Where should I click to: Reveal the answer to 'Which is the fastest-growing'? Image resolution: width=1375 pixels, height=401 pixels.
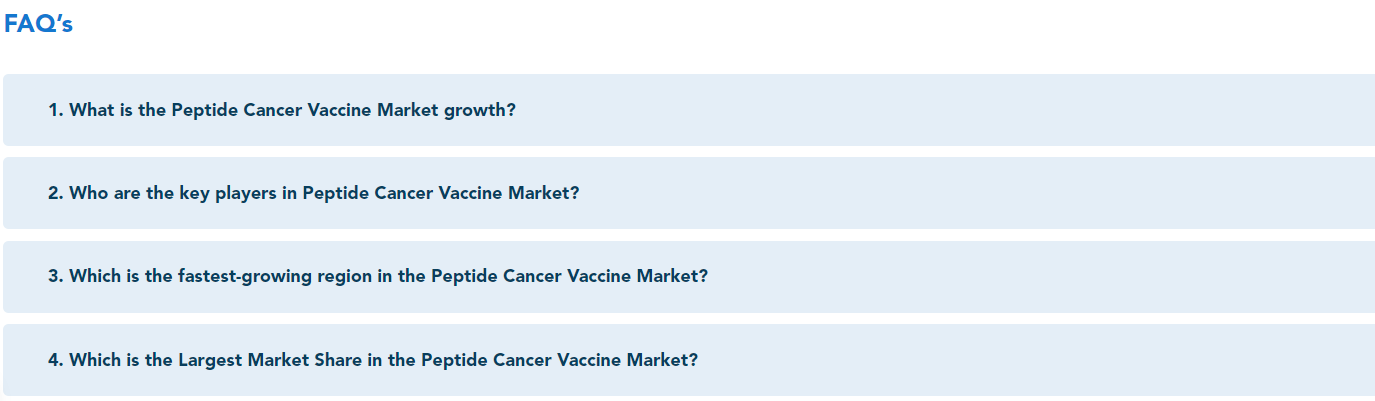pos(689,277)
